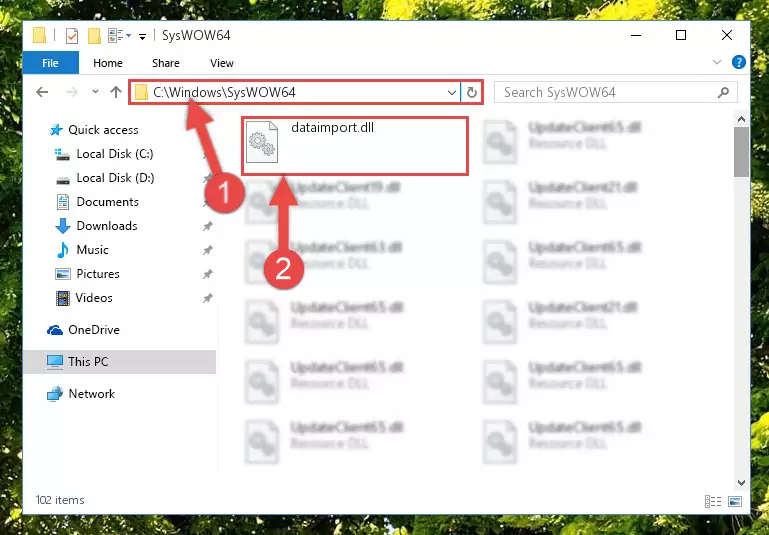769x535 pixels.
Task: Go forward with the right arrow button
Action: (x=72, y=92)
